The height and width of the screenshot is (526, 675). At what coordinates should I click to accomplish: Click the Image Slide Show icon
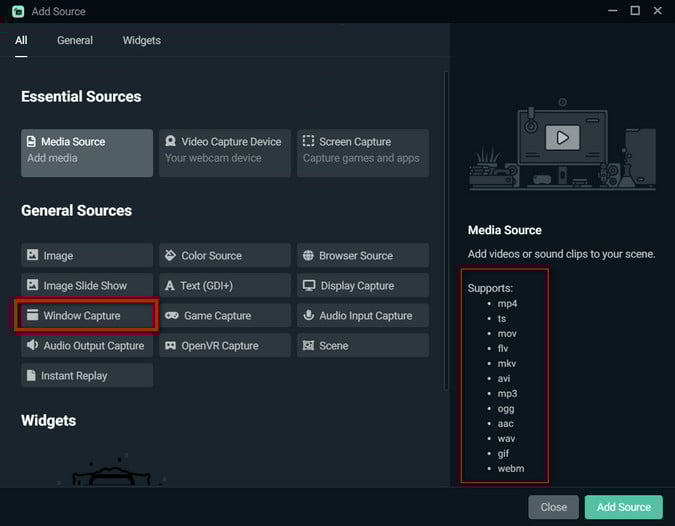tap(32, 285)
